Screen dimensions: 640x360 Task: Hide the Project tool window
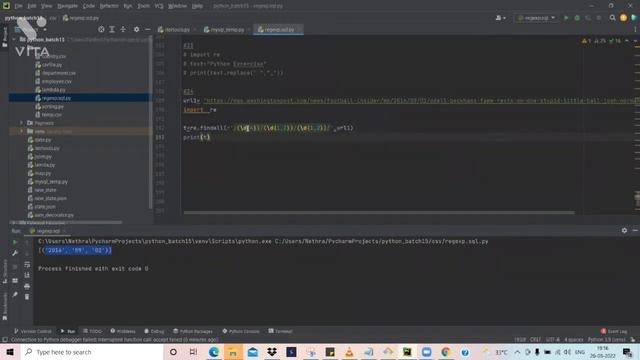(x=148, y=29)
